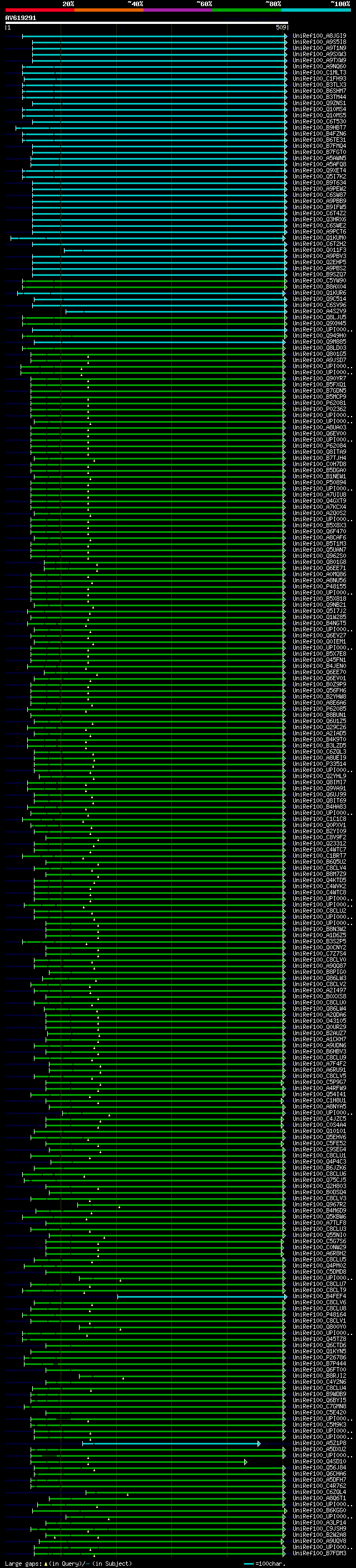Image resolution: width=356 pixels, height=1568 pixels.
Task: Select hit label UniRef100_B4FZN6
Action: tap(319, 134)
